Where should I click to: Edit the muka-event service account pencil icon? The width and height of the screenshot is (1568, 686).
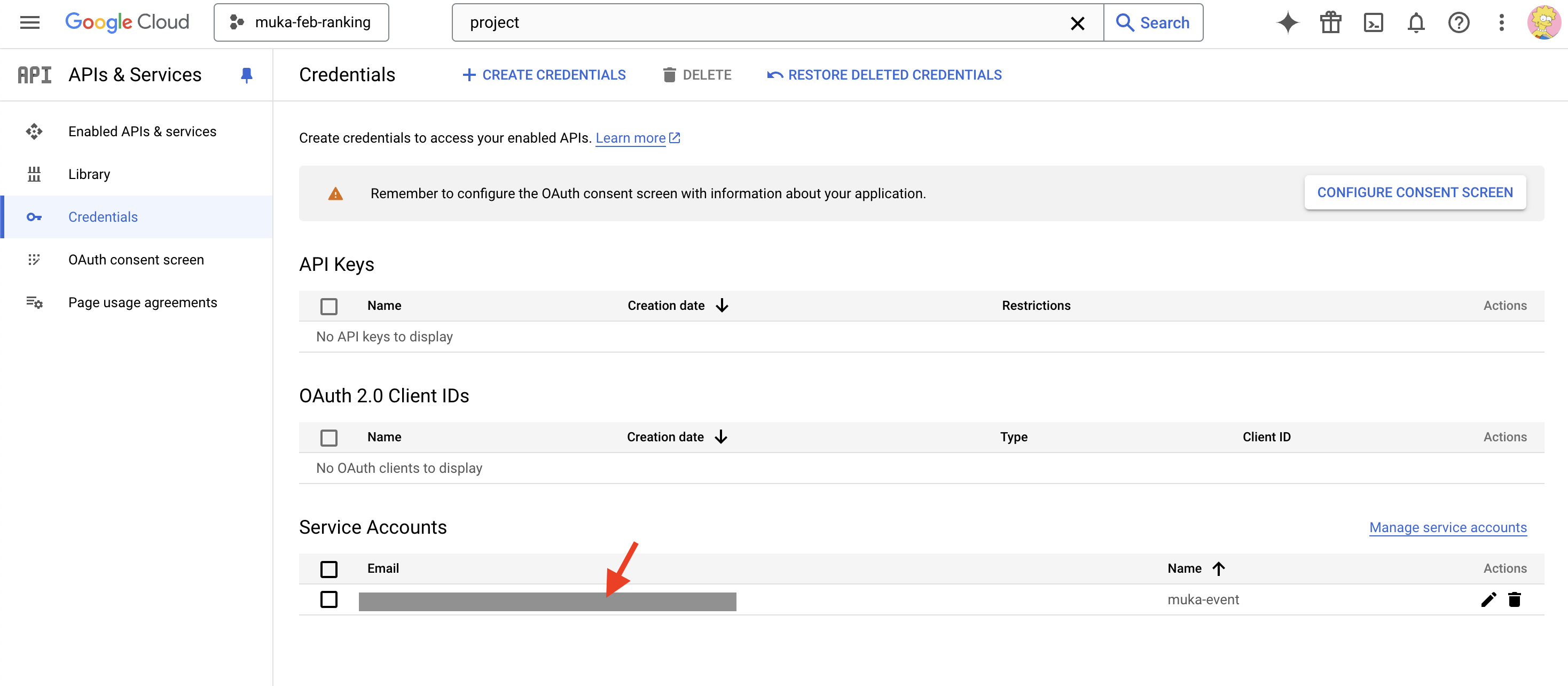point(1488,599)
